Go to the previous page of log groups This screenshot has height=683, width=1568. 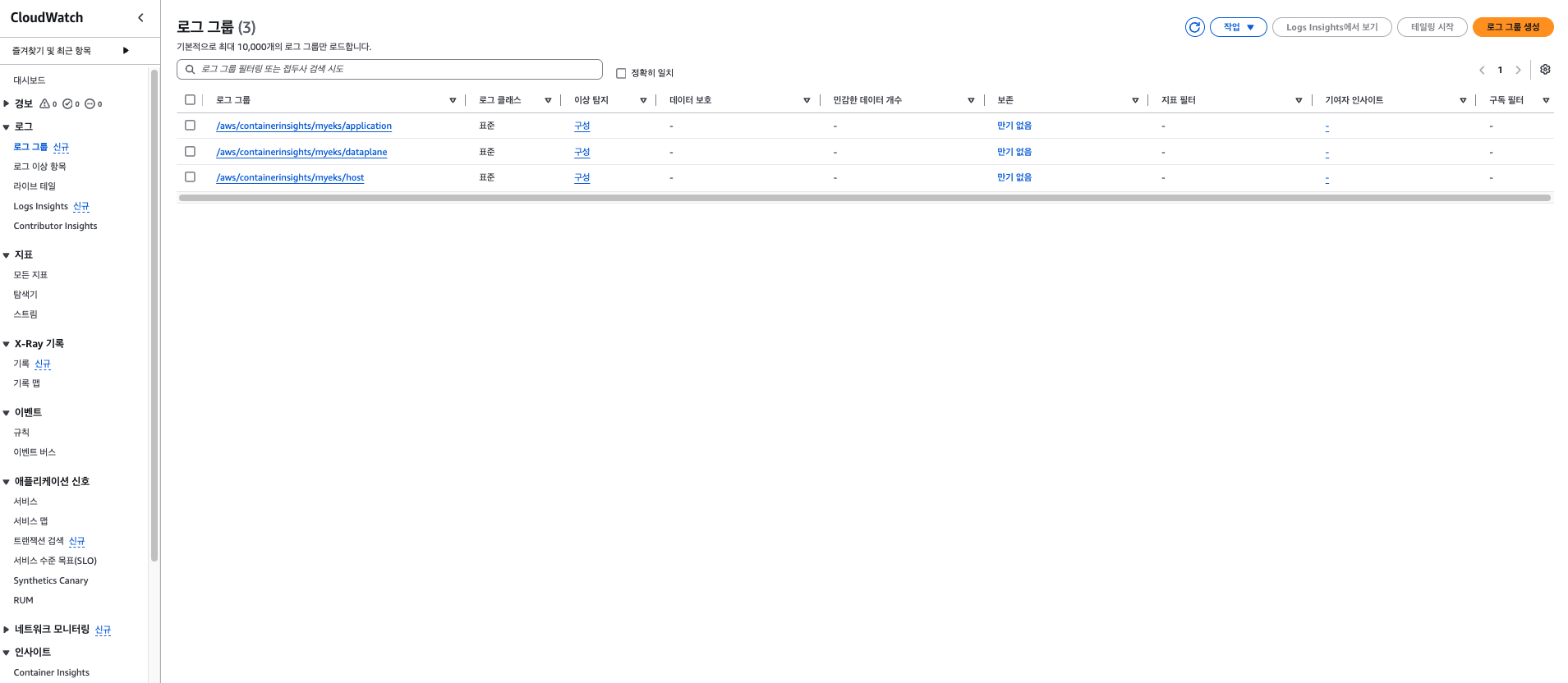tap(1482, 70)
